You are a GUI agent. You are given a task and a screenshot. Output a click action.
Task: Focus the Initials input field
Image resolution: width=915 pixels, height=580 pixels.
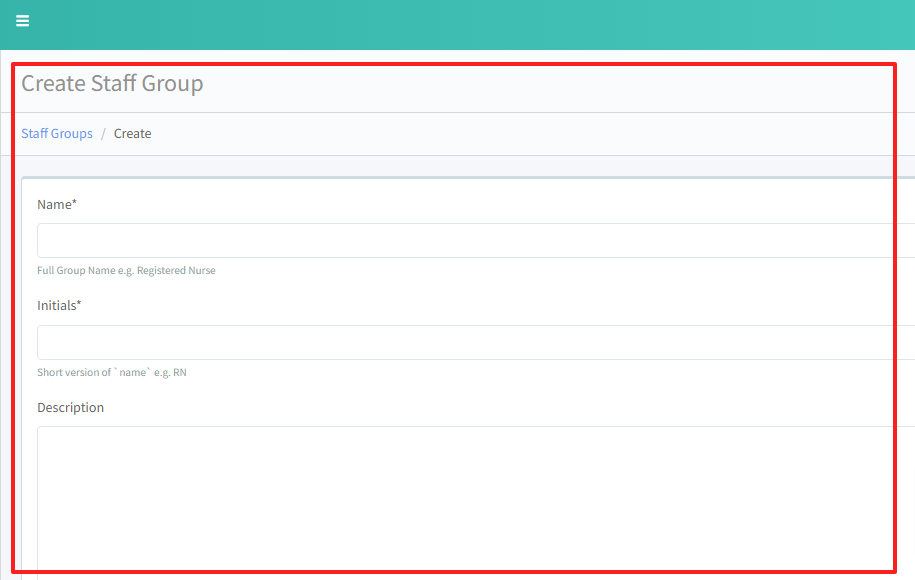(470, 343)
